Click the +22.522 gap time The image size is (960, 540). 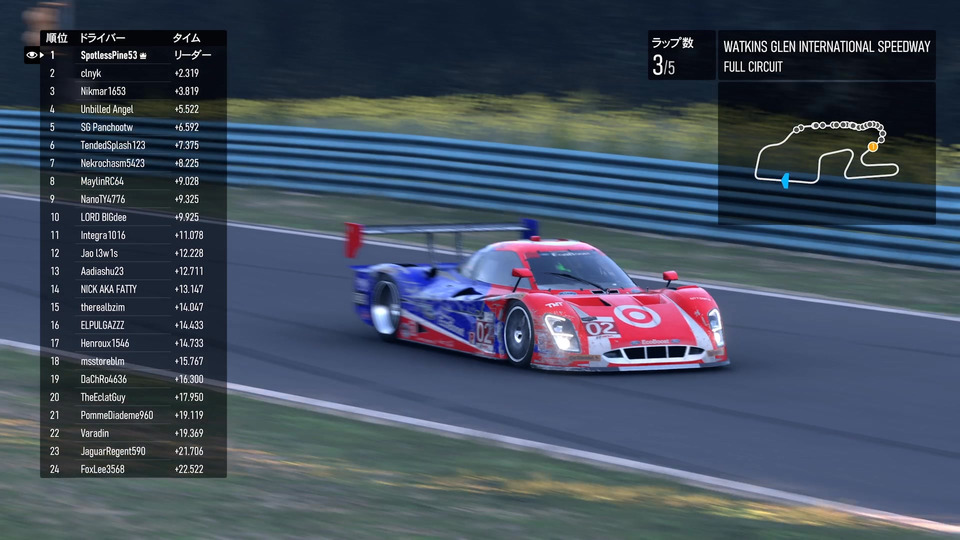tap(189, 469)
